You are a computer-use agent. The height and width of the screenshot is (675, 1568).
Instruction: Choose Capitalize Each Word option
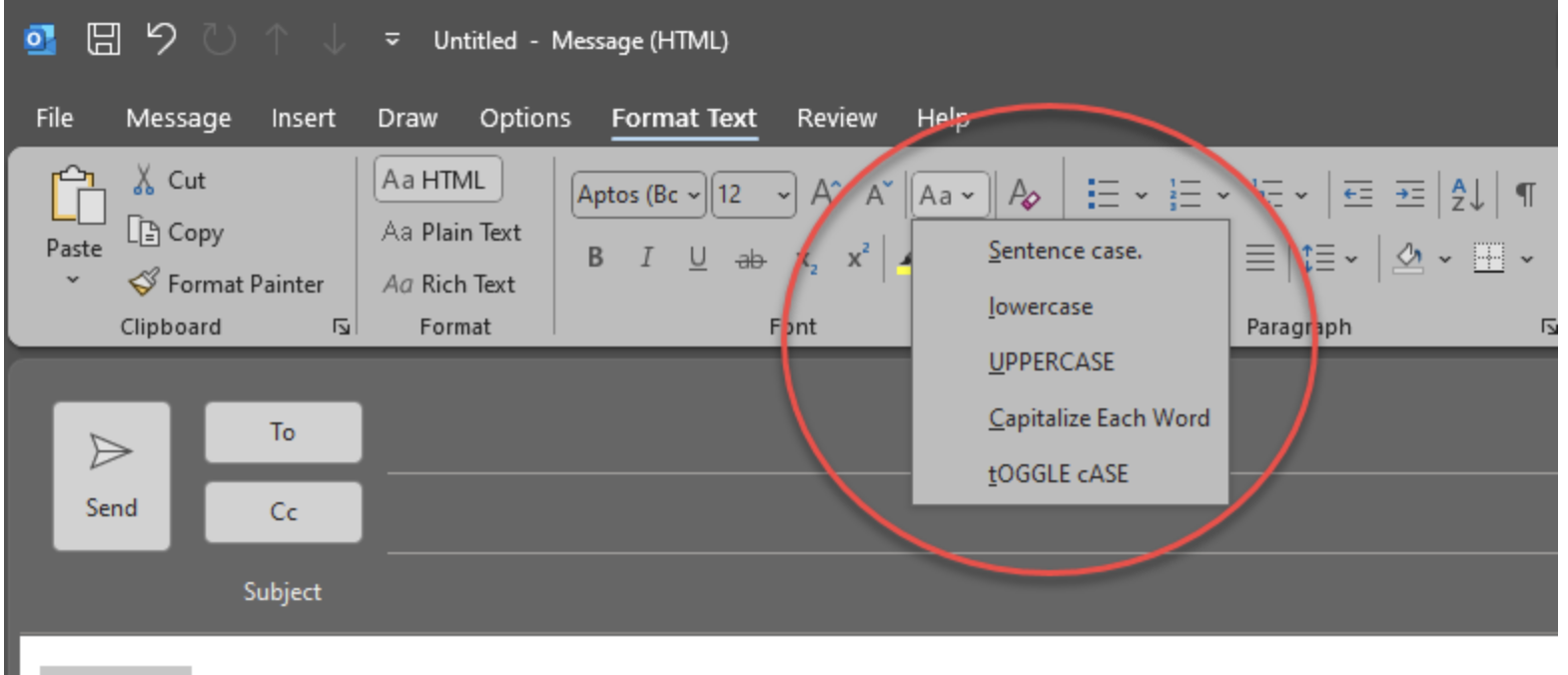1099,417
